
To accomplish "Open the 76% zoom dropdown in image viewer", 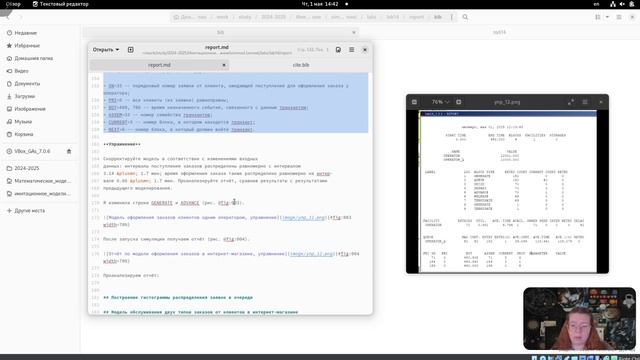I will (x=440, y=102).
